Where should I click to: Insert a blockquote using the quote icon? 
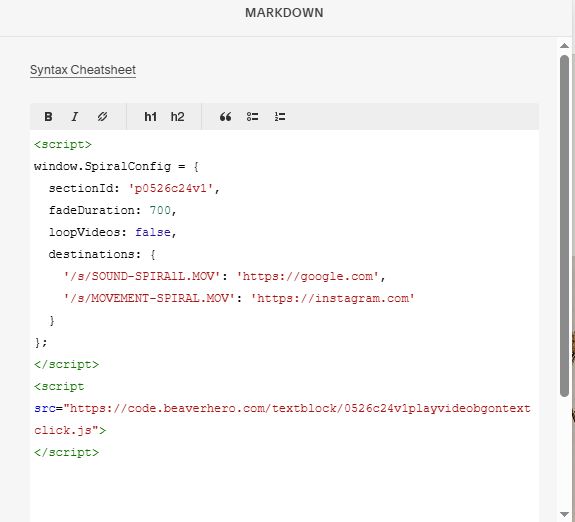225,117
